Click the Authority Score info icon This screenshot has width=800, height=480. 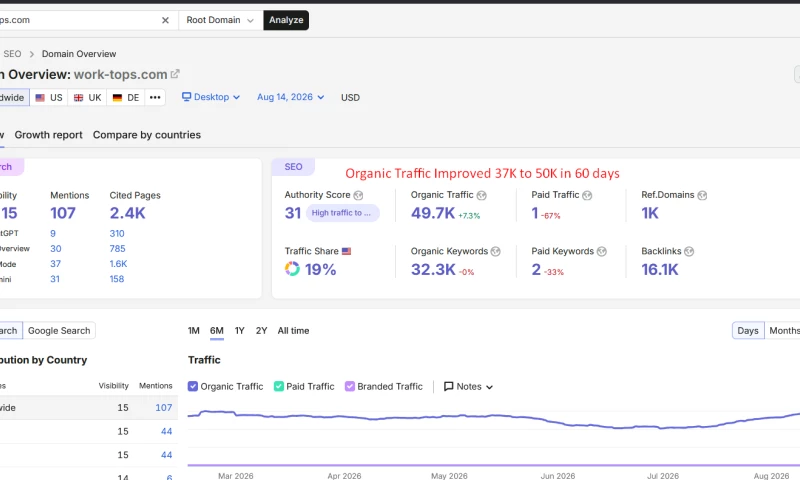coord(358,195)
